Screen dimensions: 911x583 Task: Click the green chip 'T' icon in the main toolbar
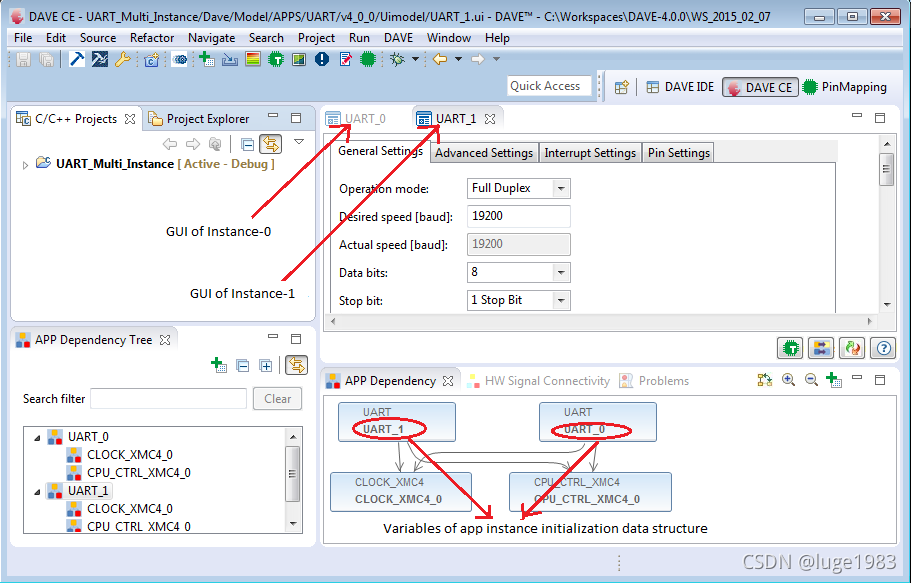[276, 59]
